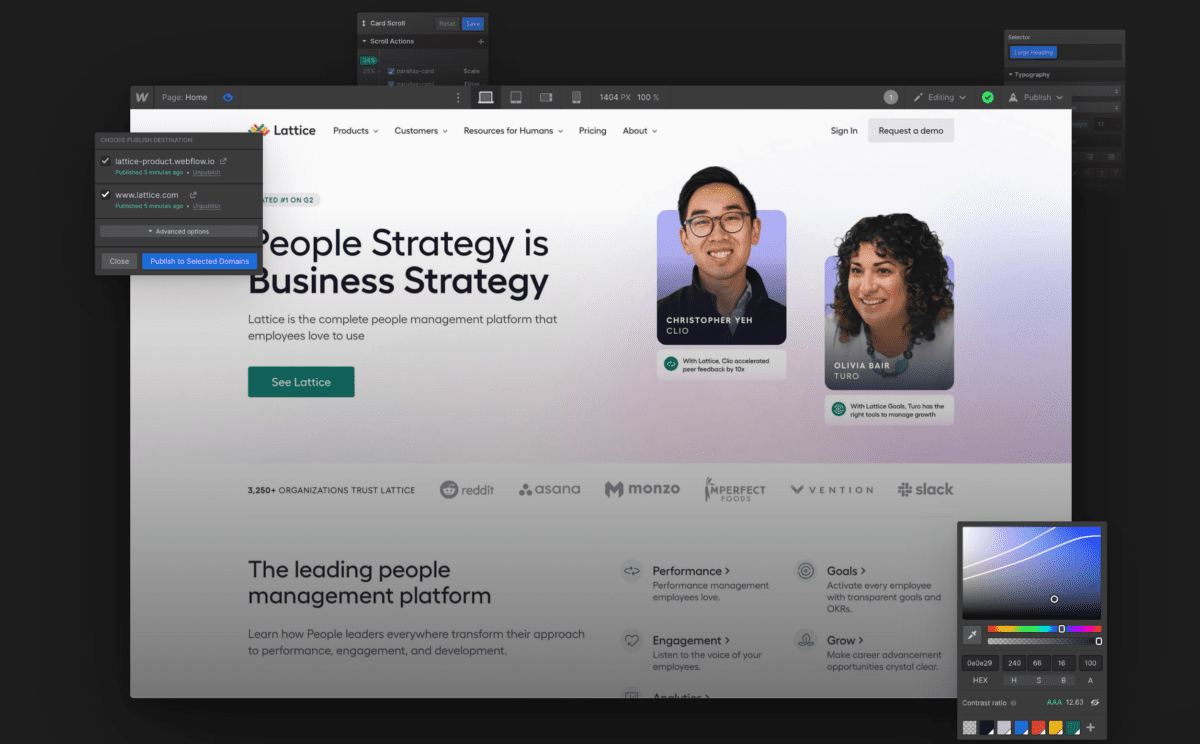Collapse the Scroll Actions section

(365, 41)
